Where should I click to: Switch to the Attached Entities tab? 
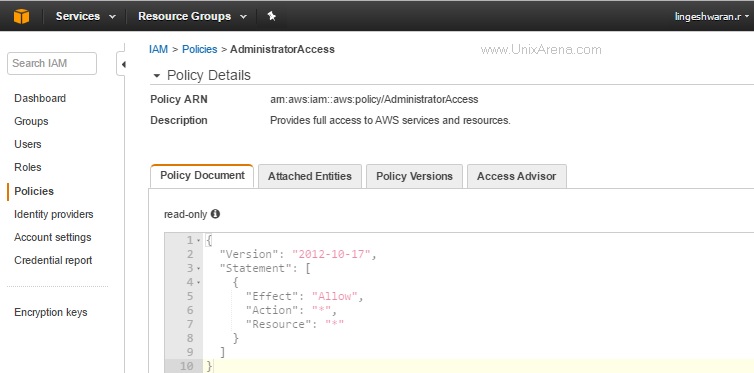coord(310,176)
